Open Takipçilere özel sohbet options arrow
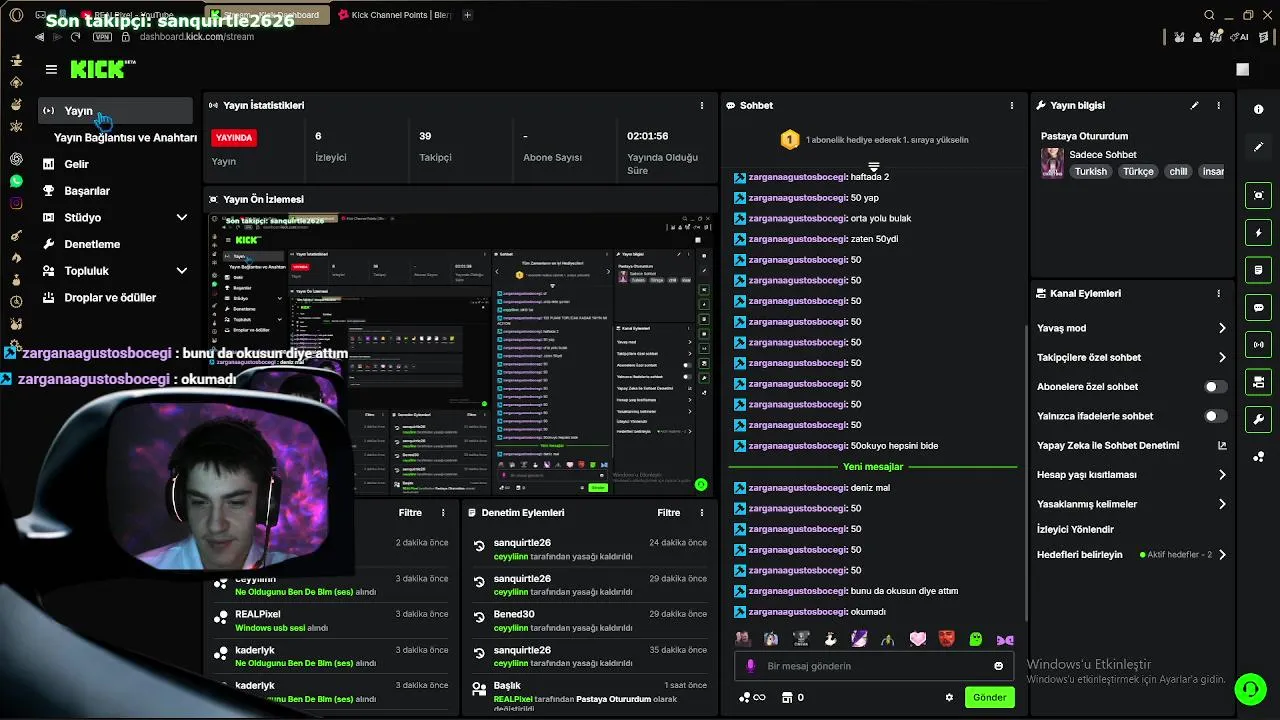Screen dimensions: 1280x720 [x=1221, y=357]
